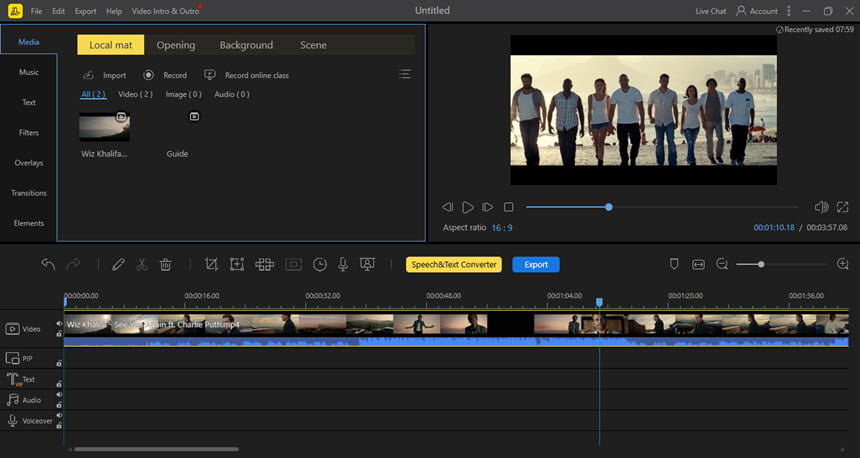
Task: Click Record online class button
Action: [246, 75]
